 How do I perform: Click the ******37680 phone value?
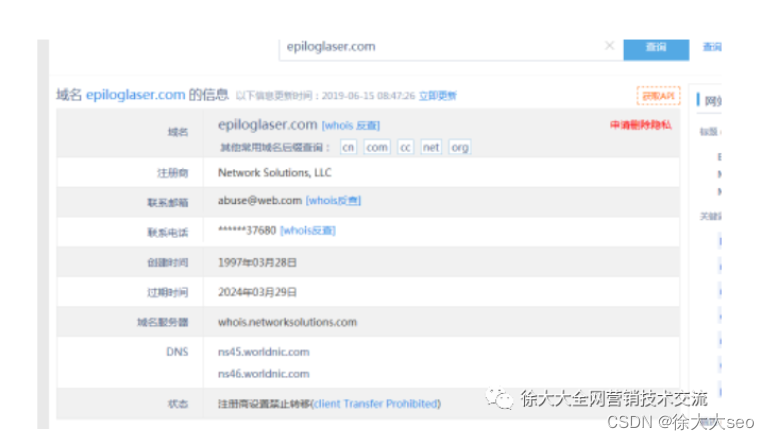(247, 231)
